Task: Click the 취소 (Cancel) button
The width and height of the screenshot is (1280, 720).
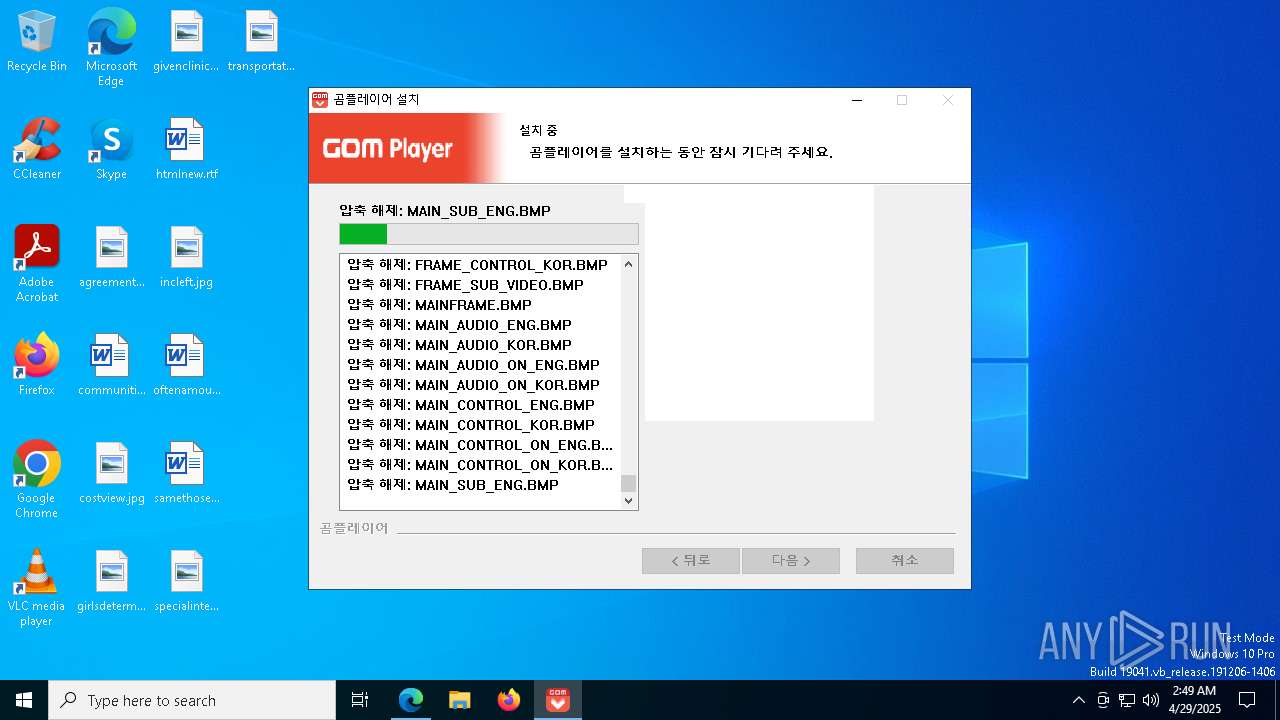Action: point(905,561)
